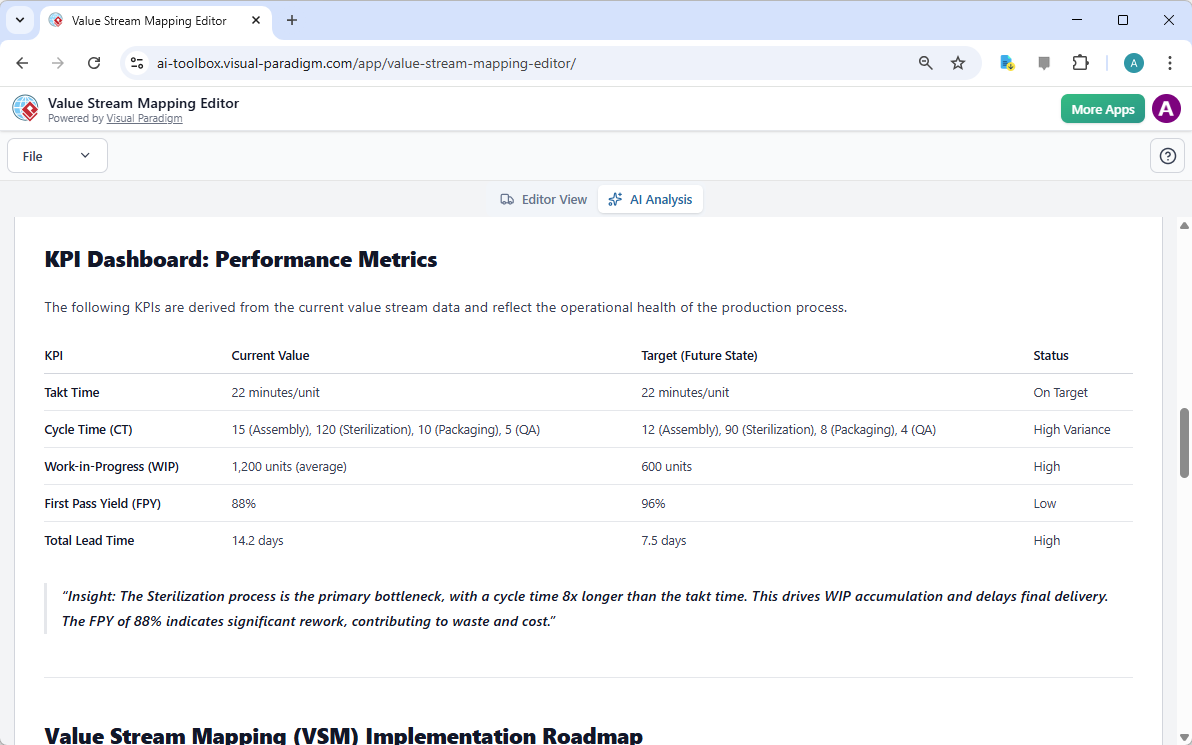Reload the page with refresh icon
This screenshot has width=1192, height=745.
[94, 63]
